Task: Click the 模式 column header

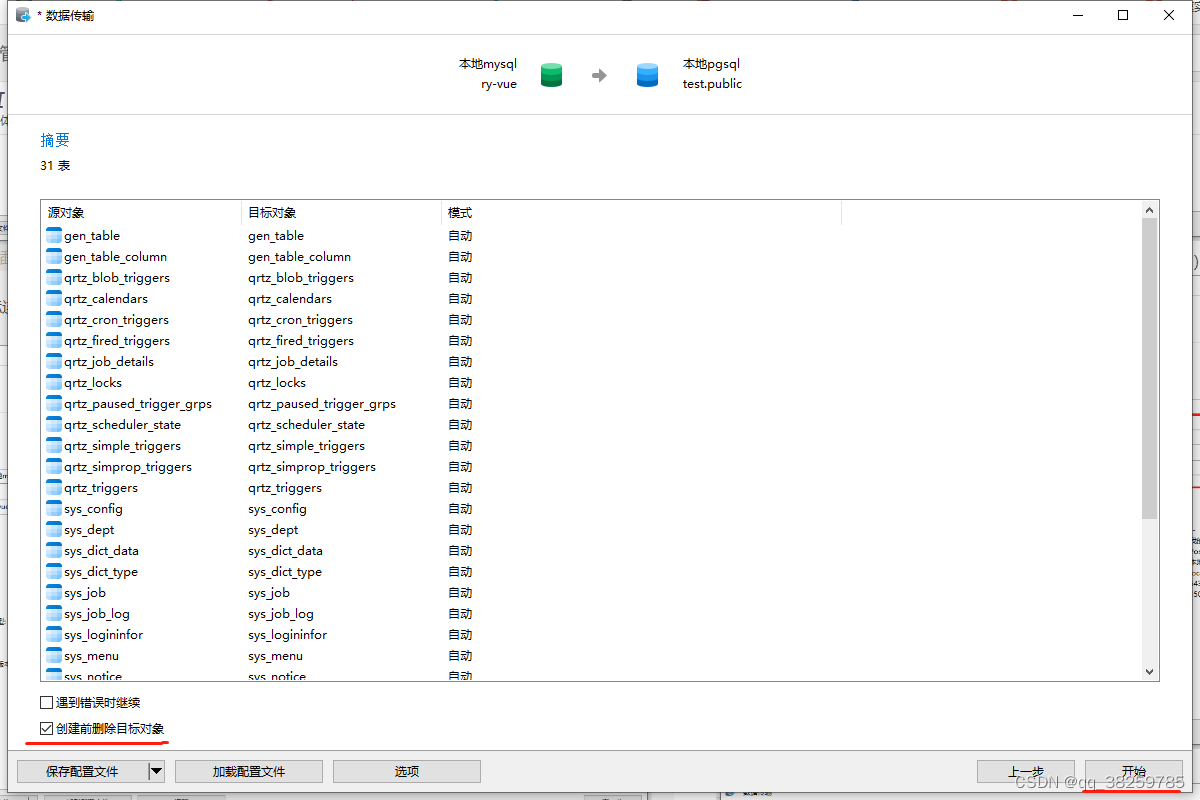Action: pos(641,213)
